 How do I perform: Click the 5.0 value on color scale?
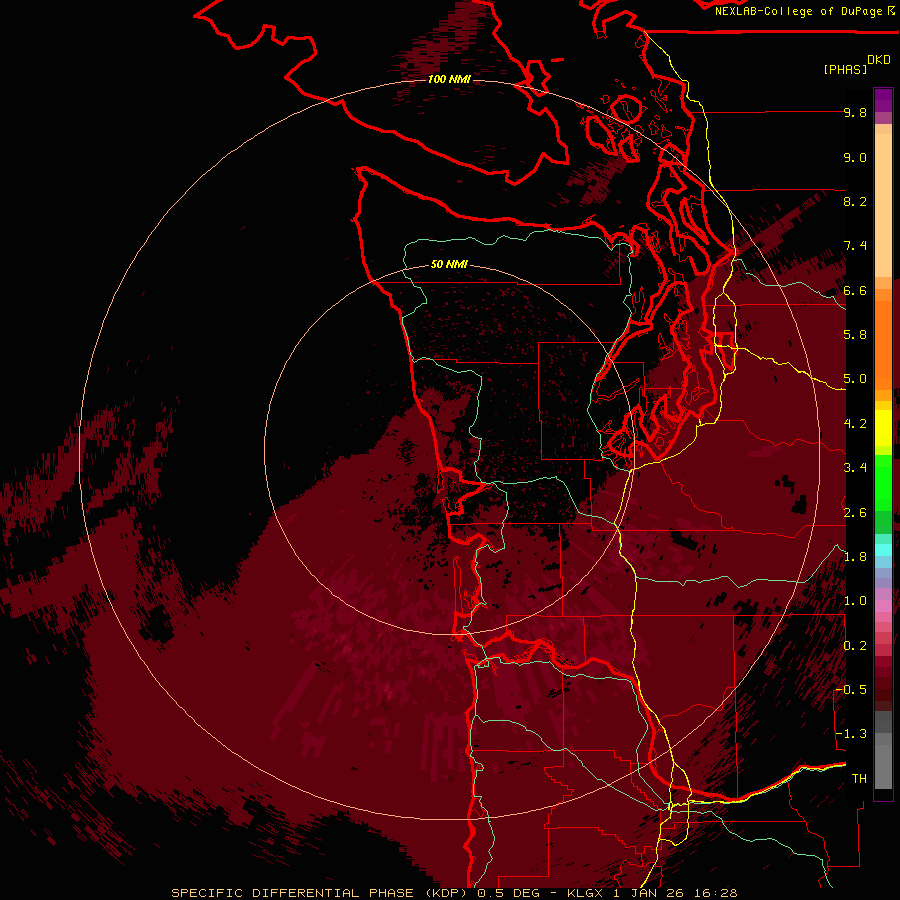click(x=855, y=379)
